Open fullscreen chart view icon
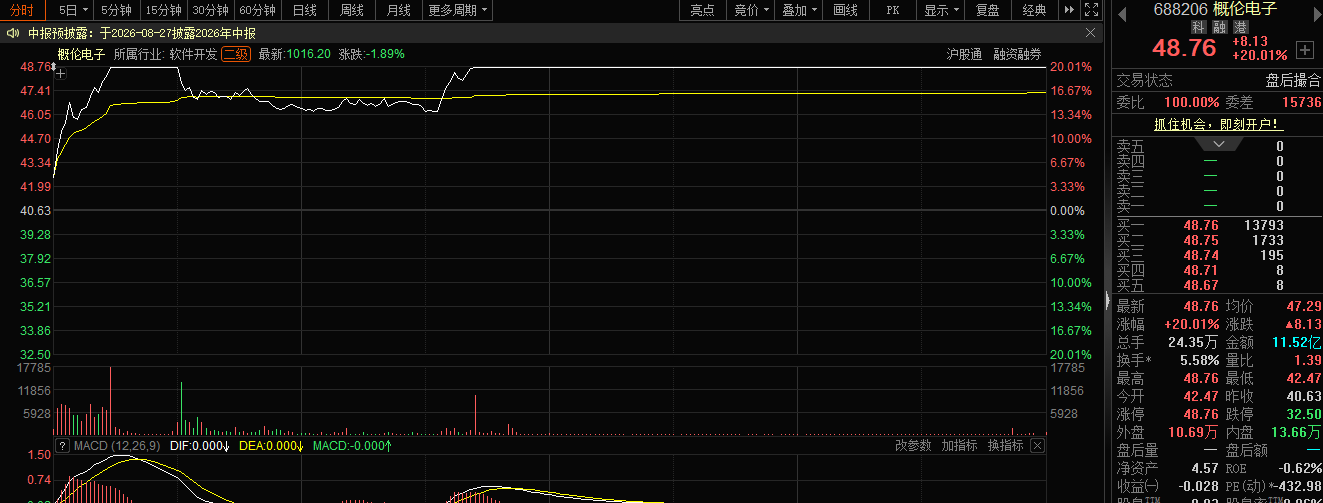Image resolution: width=1323 pixels, height=503 pixels. [1092, 10]
